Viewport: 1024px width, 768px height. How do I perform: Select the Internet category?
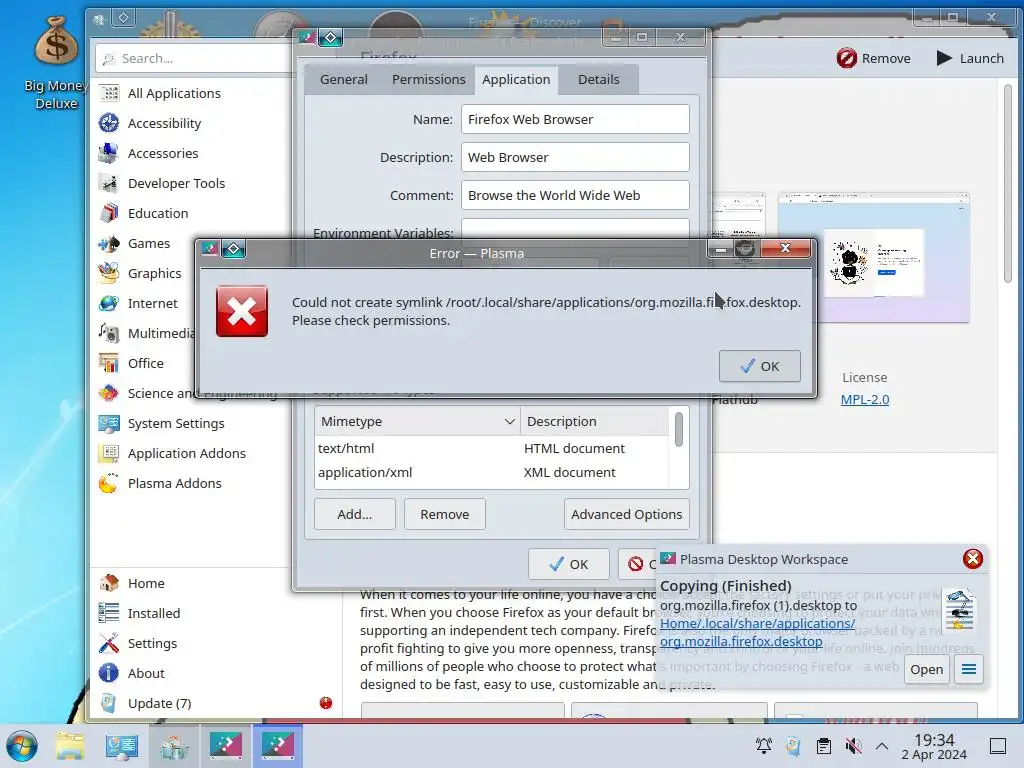[x=152, y=304]
